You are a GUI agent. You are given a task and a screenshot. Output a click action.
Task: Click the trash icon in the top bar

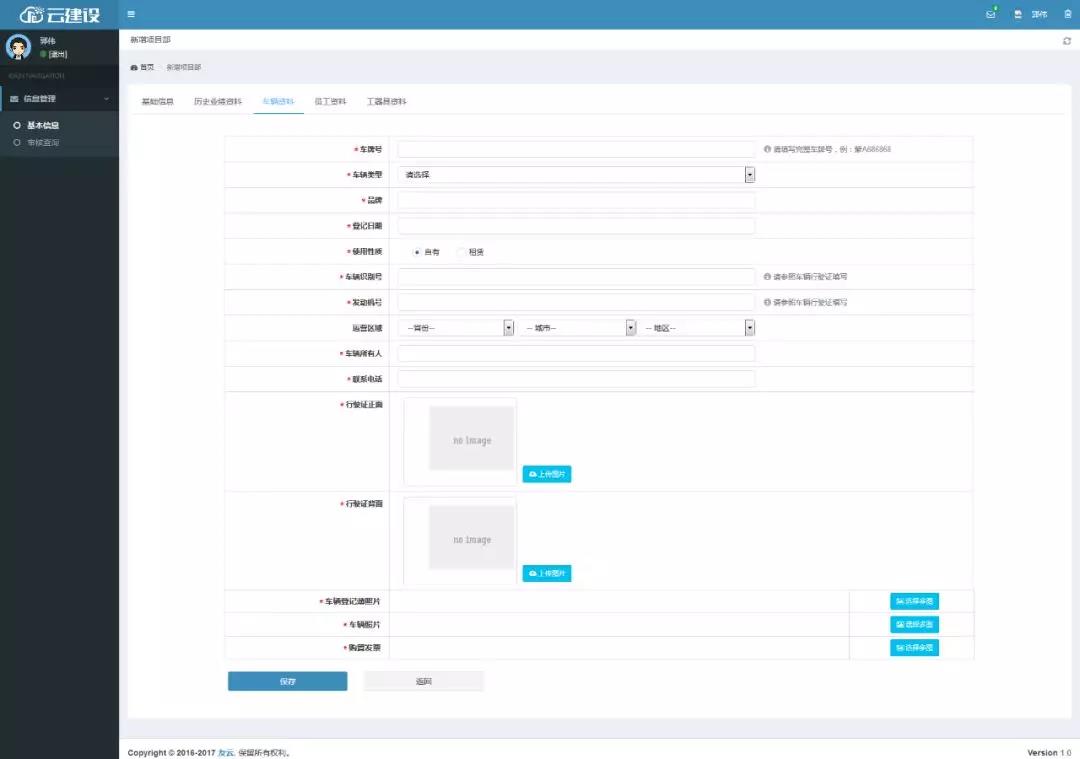pyautogui.click(x=1067, y=14)
